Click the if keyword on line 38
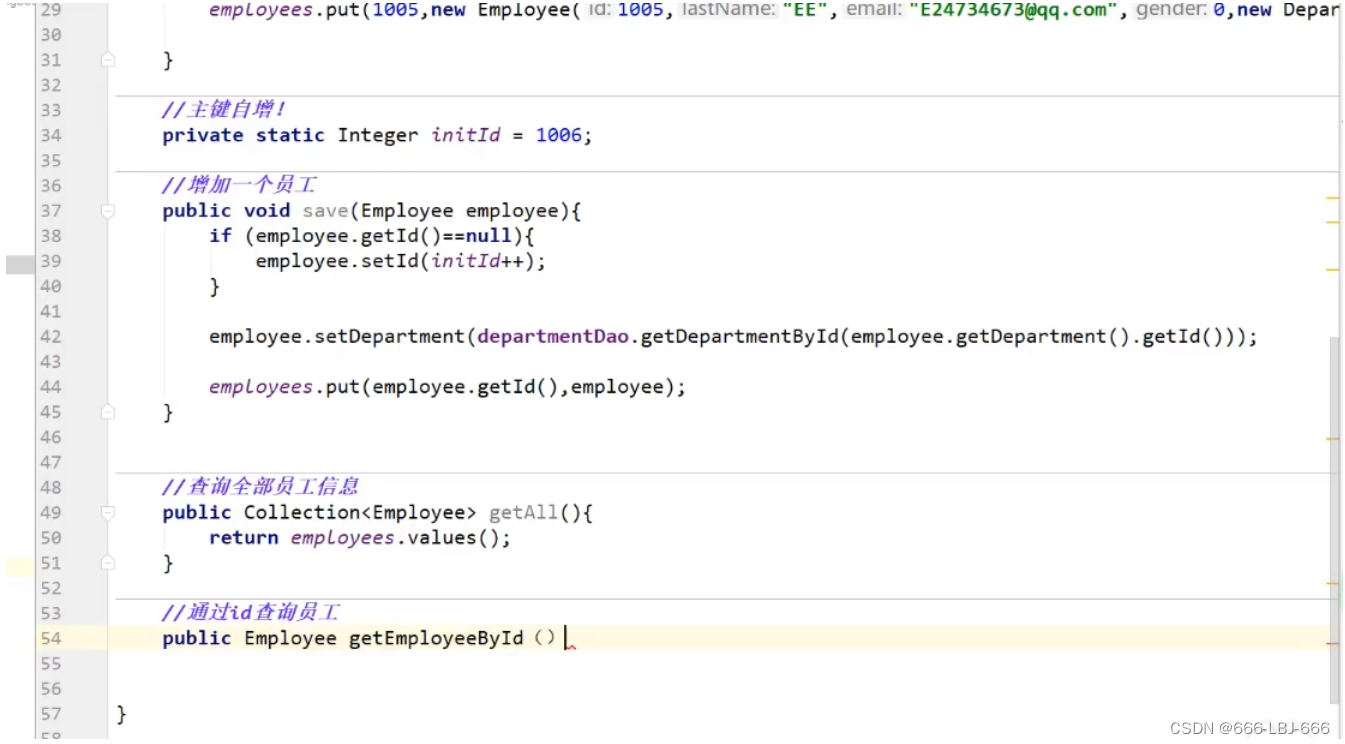This screenshot has height=744, width=1345. tap(220, 236)
